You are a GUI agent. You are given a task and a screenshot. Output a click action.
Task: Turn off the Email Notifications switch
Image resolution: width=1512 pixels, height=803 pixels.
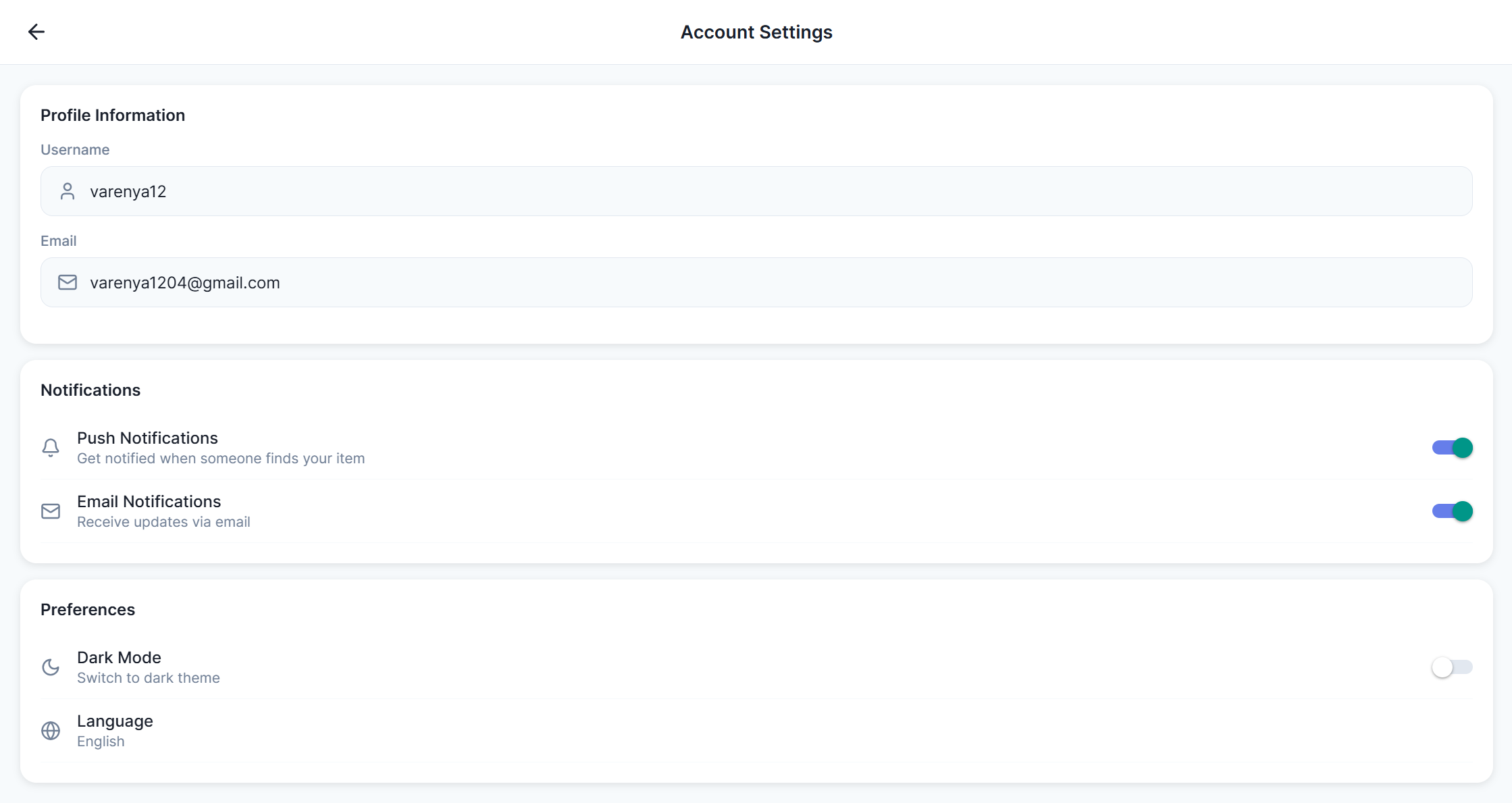1452,511
